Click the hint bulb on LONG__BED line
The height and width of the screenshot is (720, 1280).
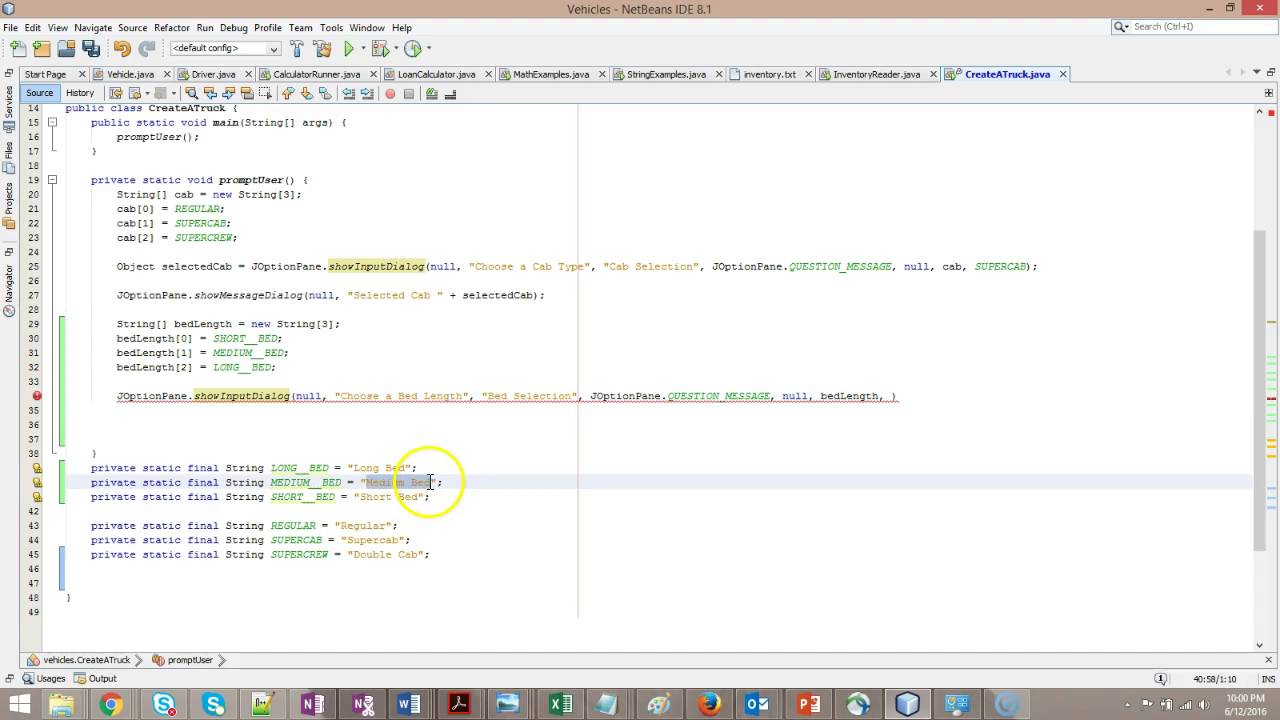[x=37, y=468]
